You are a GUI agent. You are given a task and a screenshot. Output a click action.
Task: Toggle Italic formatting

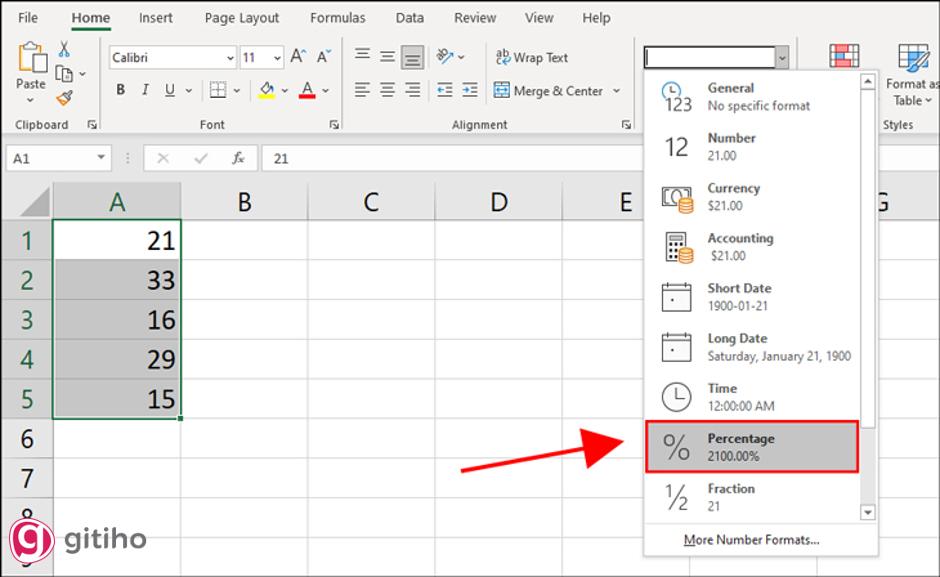[x=145, y=90]
